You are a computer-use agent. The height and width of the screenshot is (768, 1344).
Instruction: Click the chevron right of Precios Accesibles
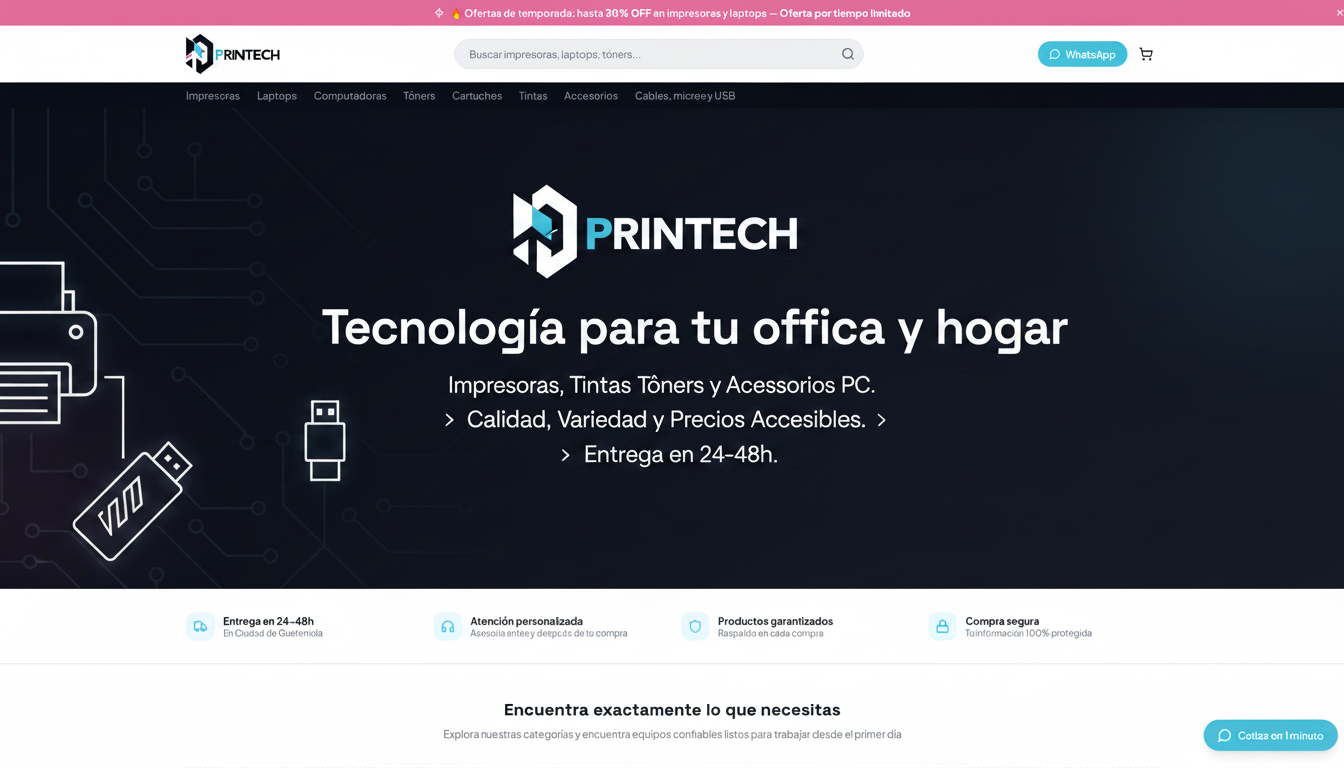881,420
